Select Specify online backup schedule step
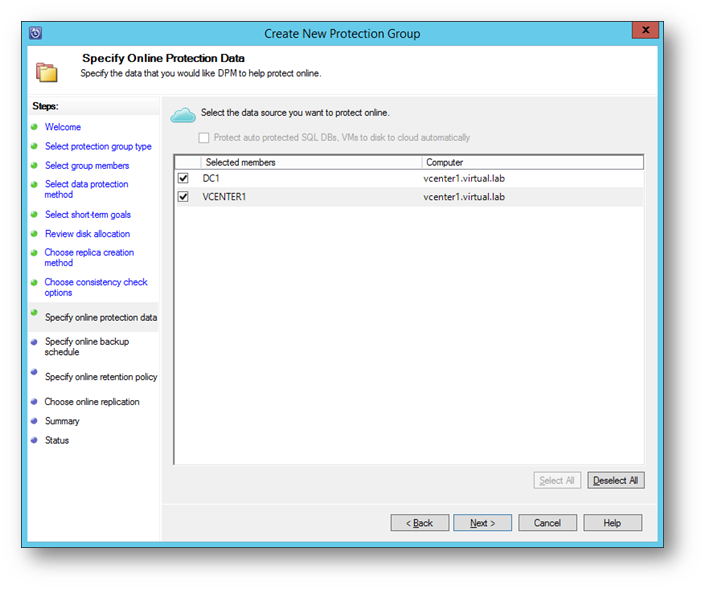Image resolution: width=706 pixels, height=590 pixels. tap(87, 347)
